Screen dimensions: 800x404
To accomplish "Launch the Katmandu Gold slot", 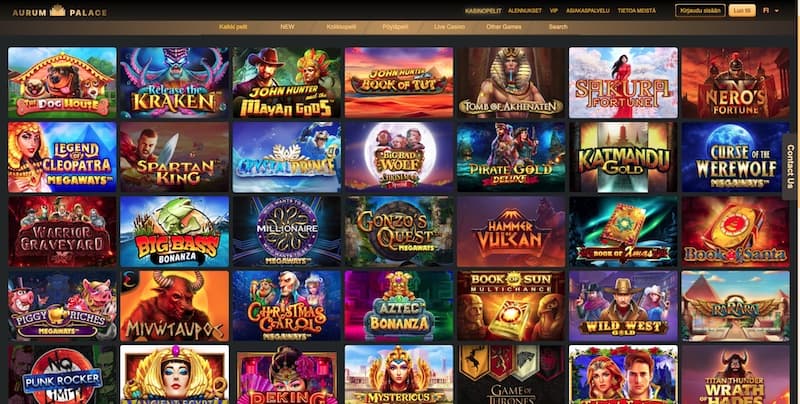I will tap(623, 157).
